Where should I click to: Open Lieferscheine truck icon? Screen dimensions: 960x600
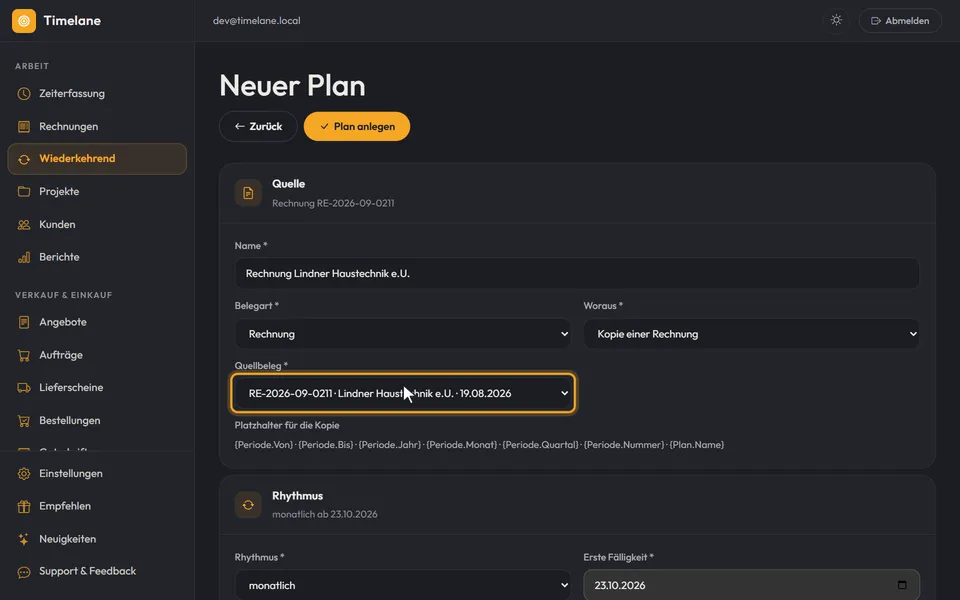coord(24,388)
